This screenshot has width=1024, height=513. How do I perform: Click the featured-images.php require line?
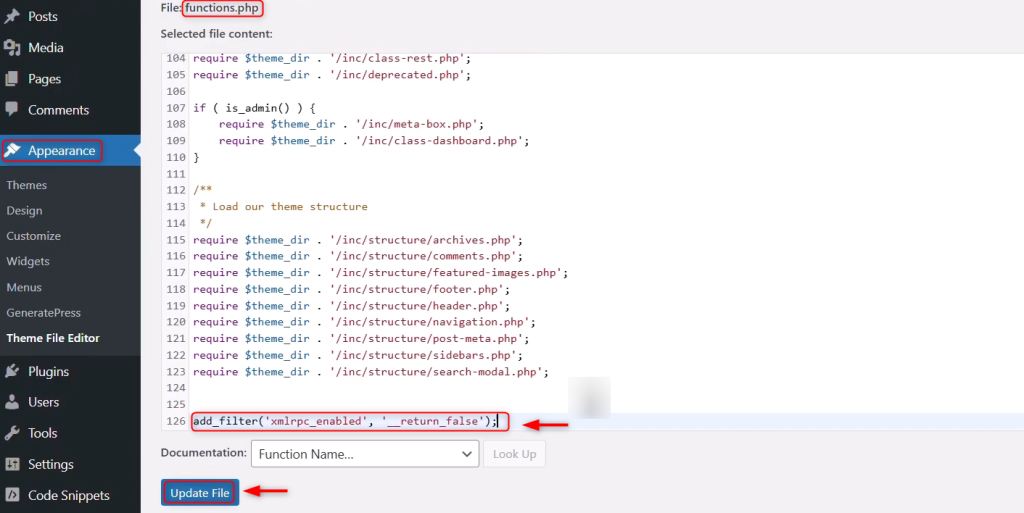coord(380,273)
